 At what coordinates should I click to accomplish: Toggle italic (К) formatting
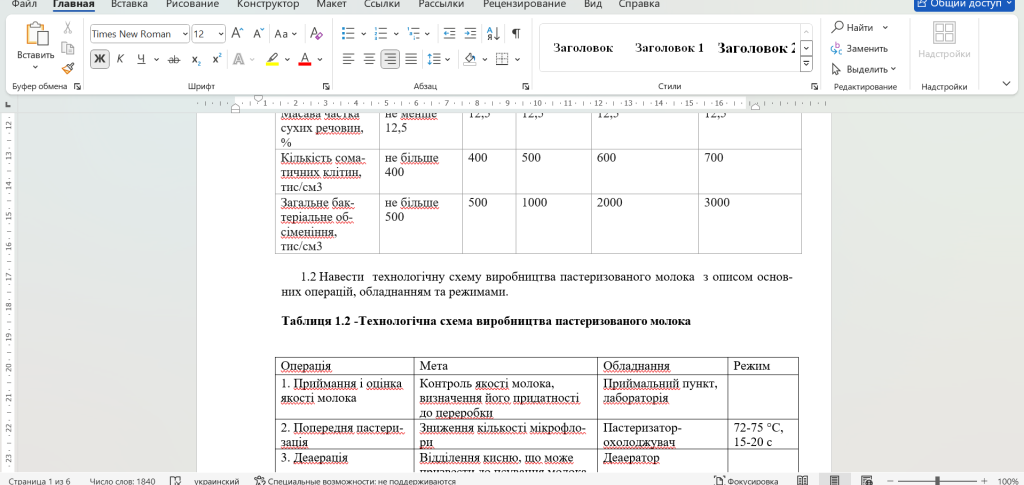coord(120,59)
